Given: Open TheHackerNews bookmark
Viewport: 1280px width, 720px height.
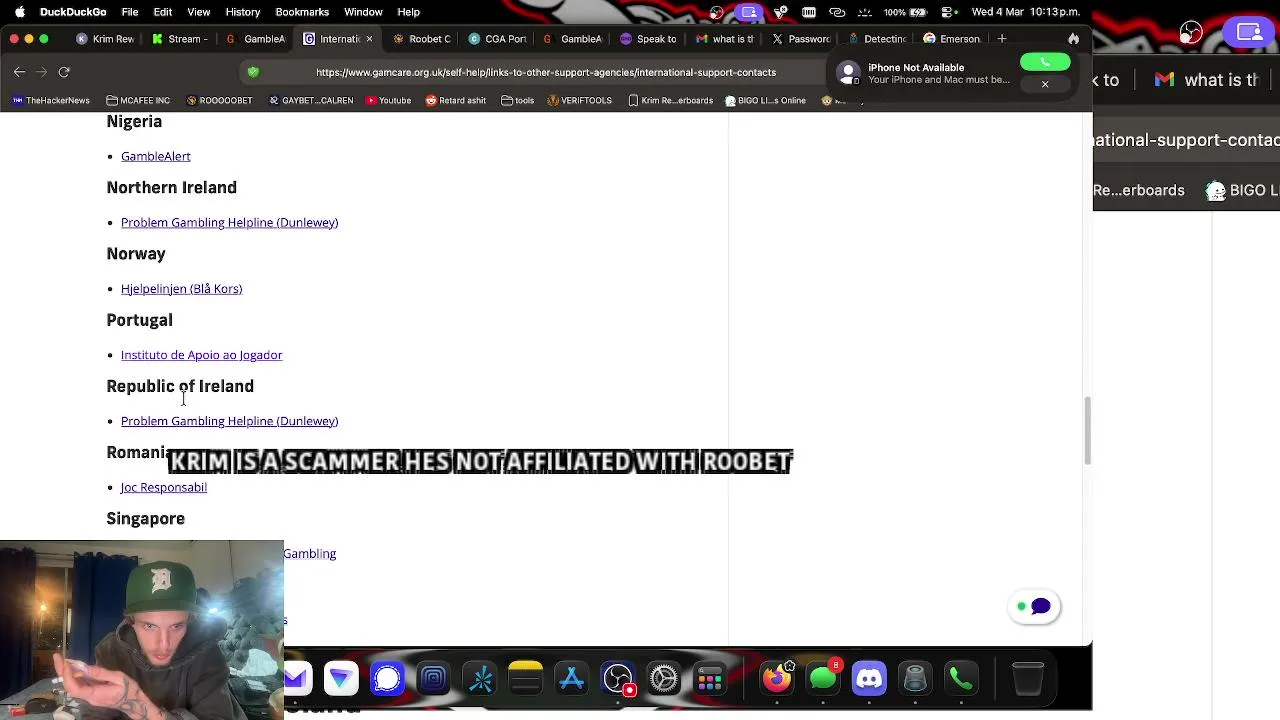Looking at the screenshot, I should pyautogui.click(x=50, y=100).
